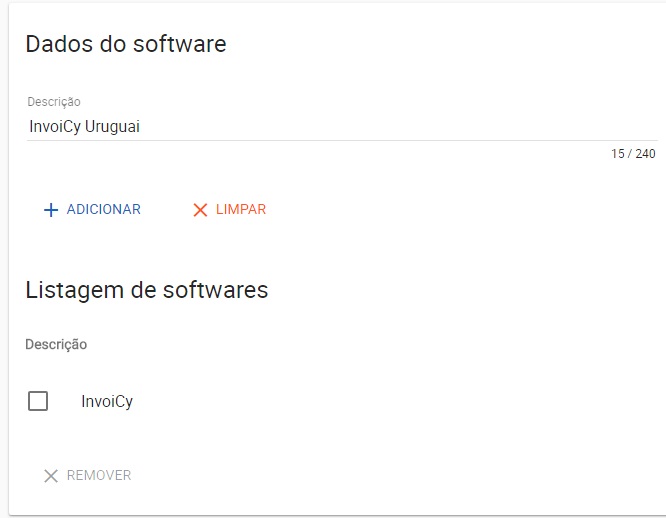
Task: Click the word InvoiCy in the description input
Action: pos(55,127)
